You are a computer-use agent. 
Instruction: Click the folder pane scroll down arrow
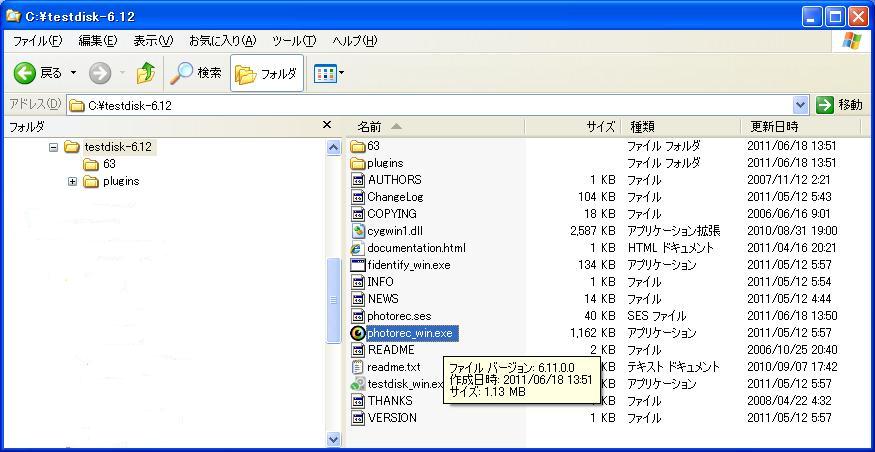click(x=333, y=439)
